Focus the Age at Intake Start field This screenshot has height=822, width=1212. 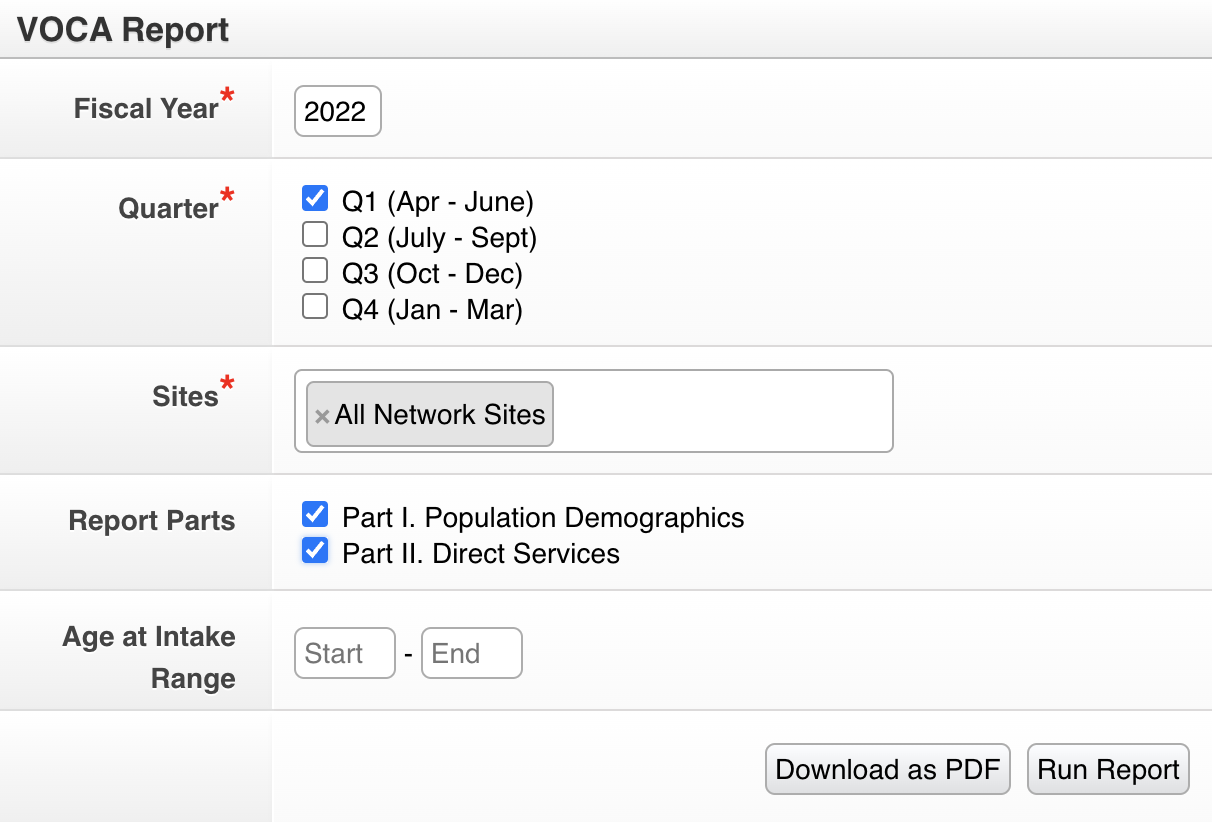(345, 653)
